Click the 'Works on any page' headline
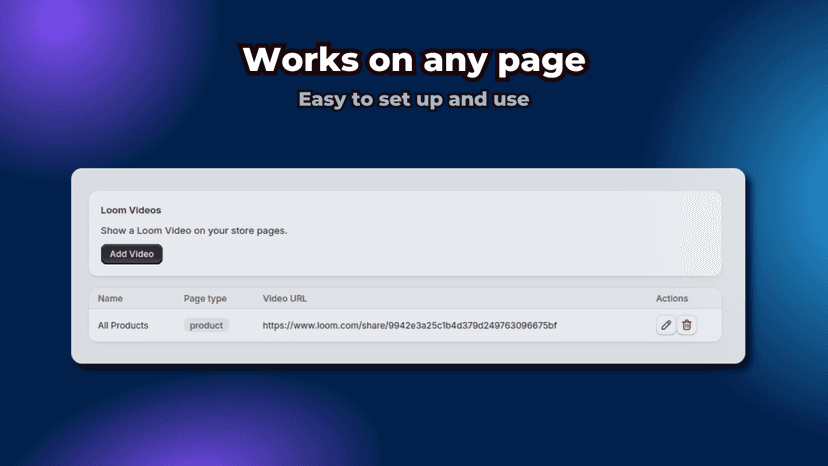 414,60
